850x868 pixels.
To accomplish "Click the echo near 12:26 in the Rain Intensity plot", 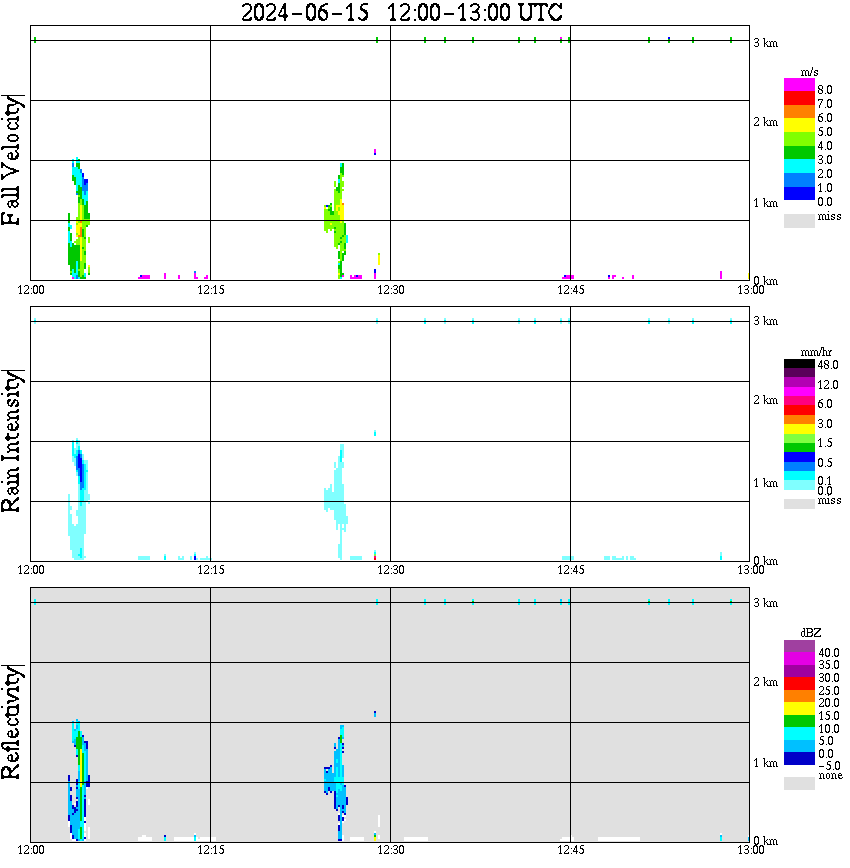I will pyautogui.click(x=336, y=501).
